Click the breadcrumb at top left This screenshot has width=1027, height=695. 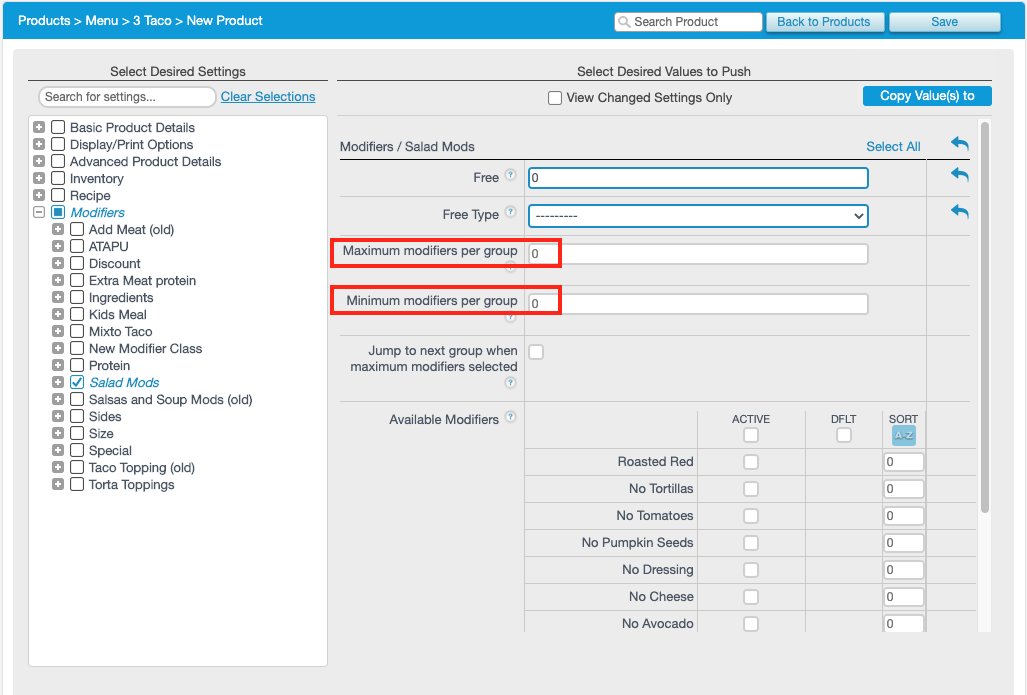(x=140, y=20)
